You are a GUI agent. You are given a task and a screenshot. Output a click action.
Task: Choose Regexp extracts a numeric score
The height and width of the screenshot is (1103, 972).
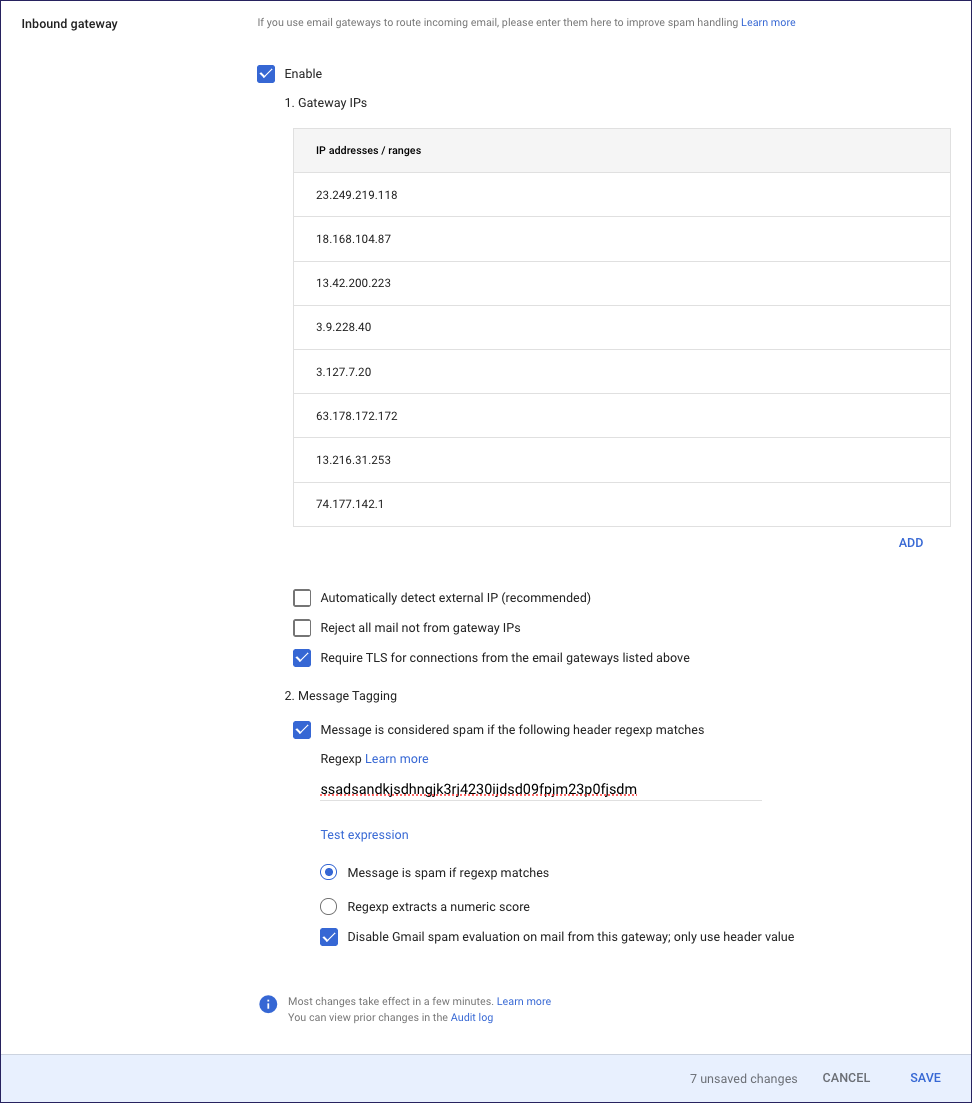click(x=328, y=906)
